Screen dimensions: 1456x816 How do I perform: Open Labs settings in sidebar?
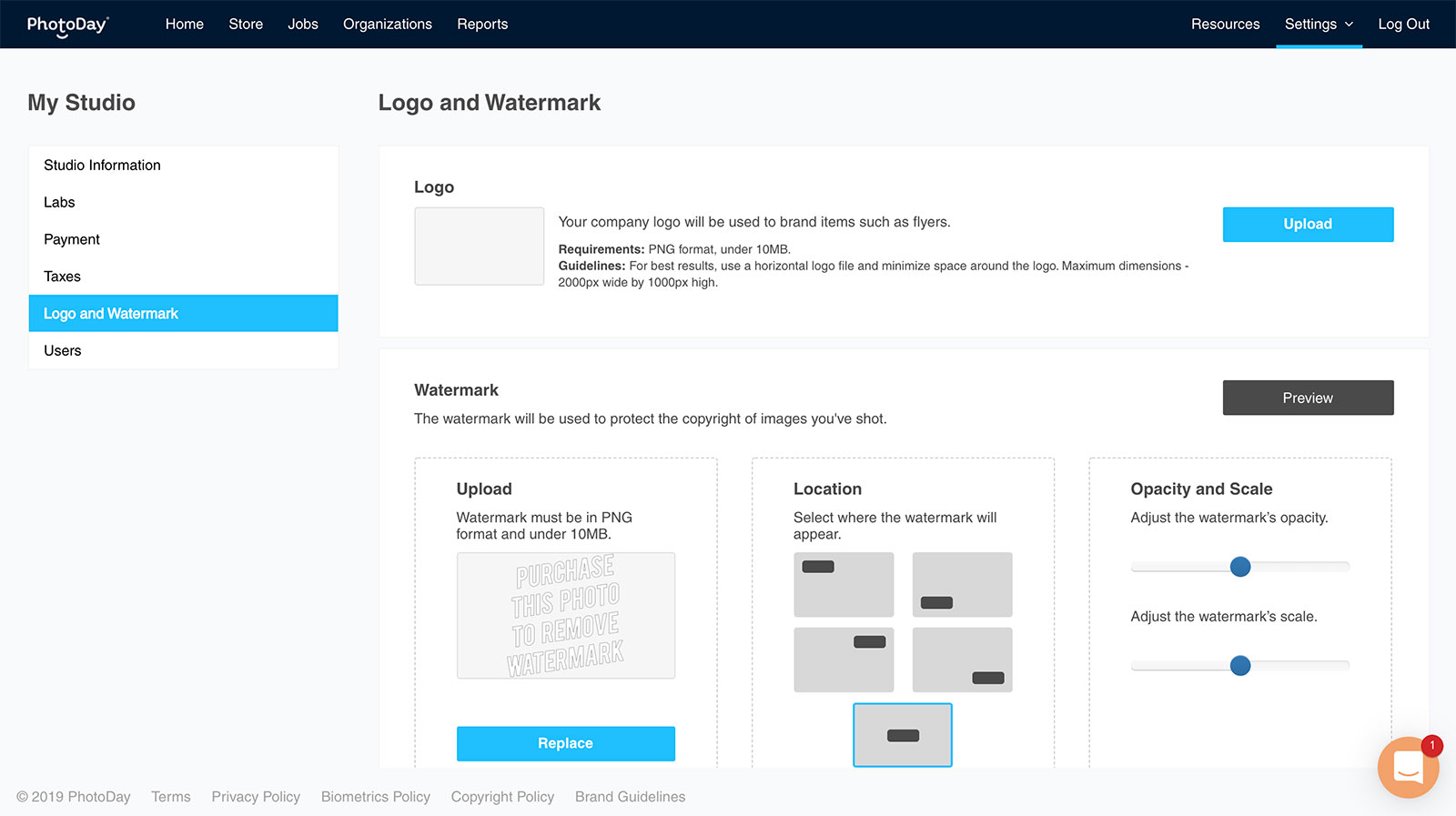pos(184,202)
